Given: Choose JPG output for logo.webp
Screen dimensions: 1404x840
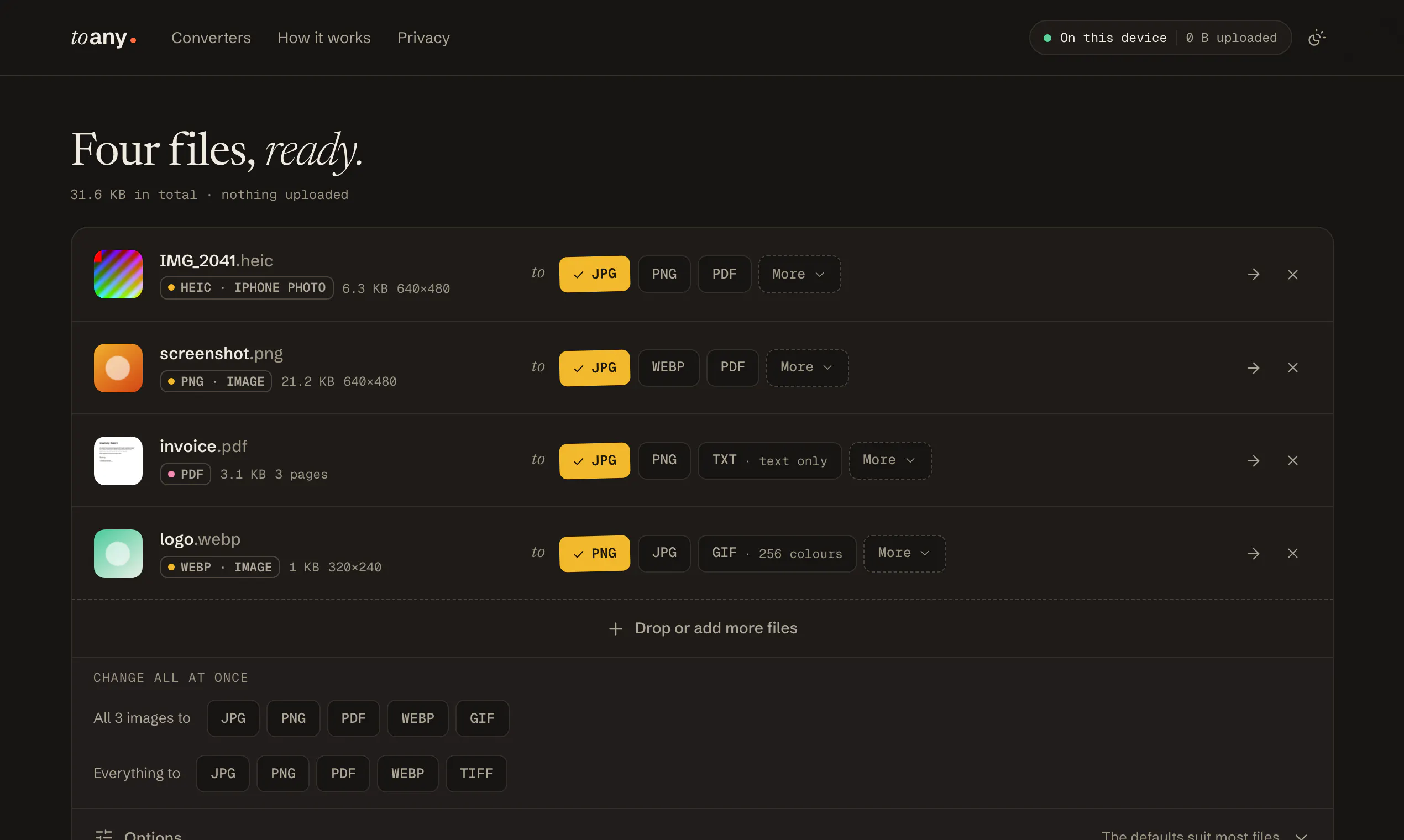Looking at the screenshot, I should coord(664,554).
